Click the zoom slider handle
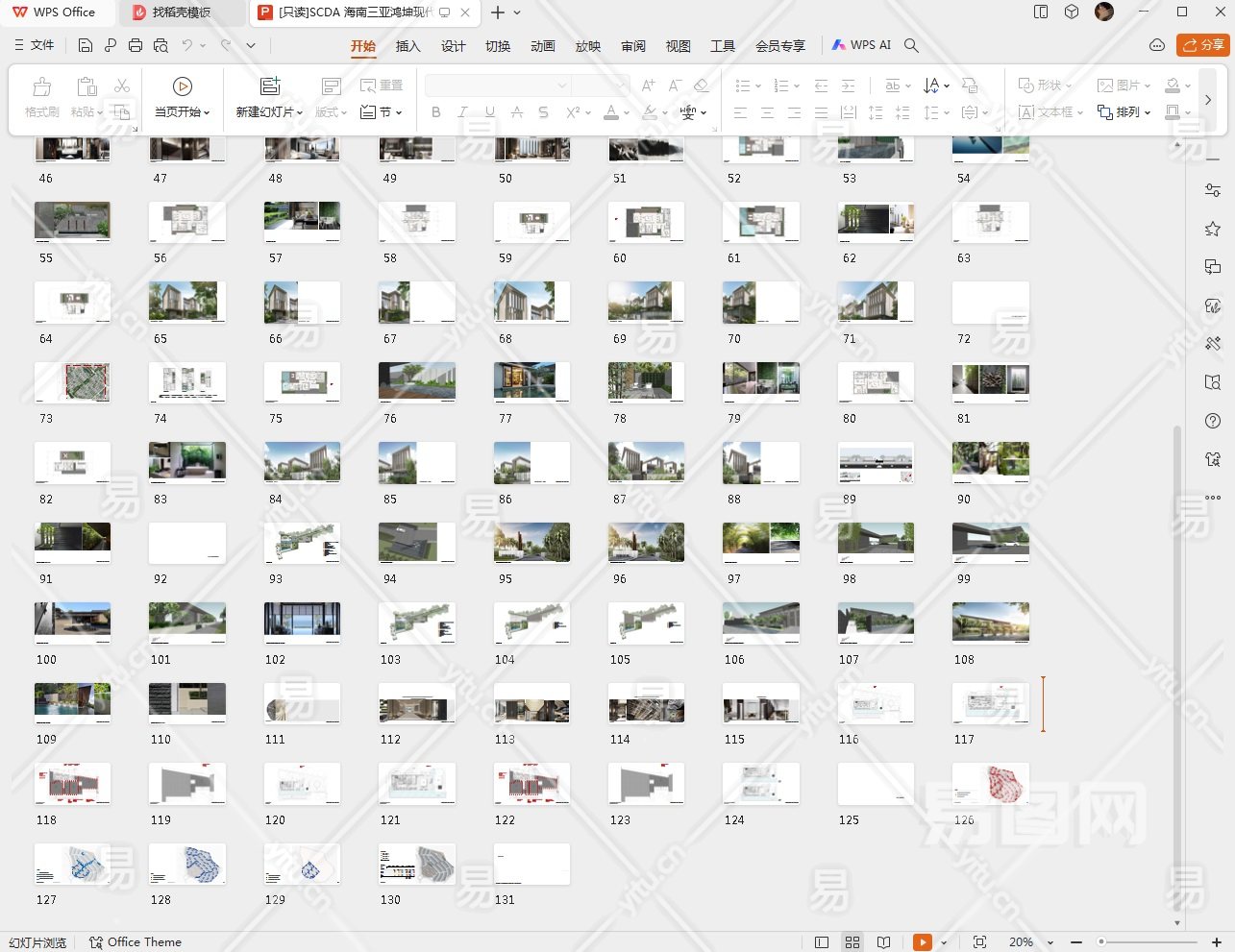Image resolution: width=1235 pixels, height=952 pixels. click(1101, 942)
